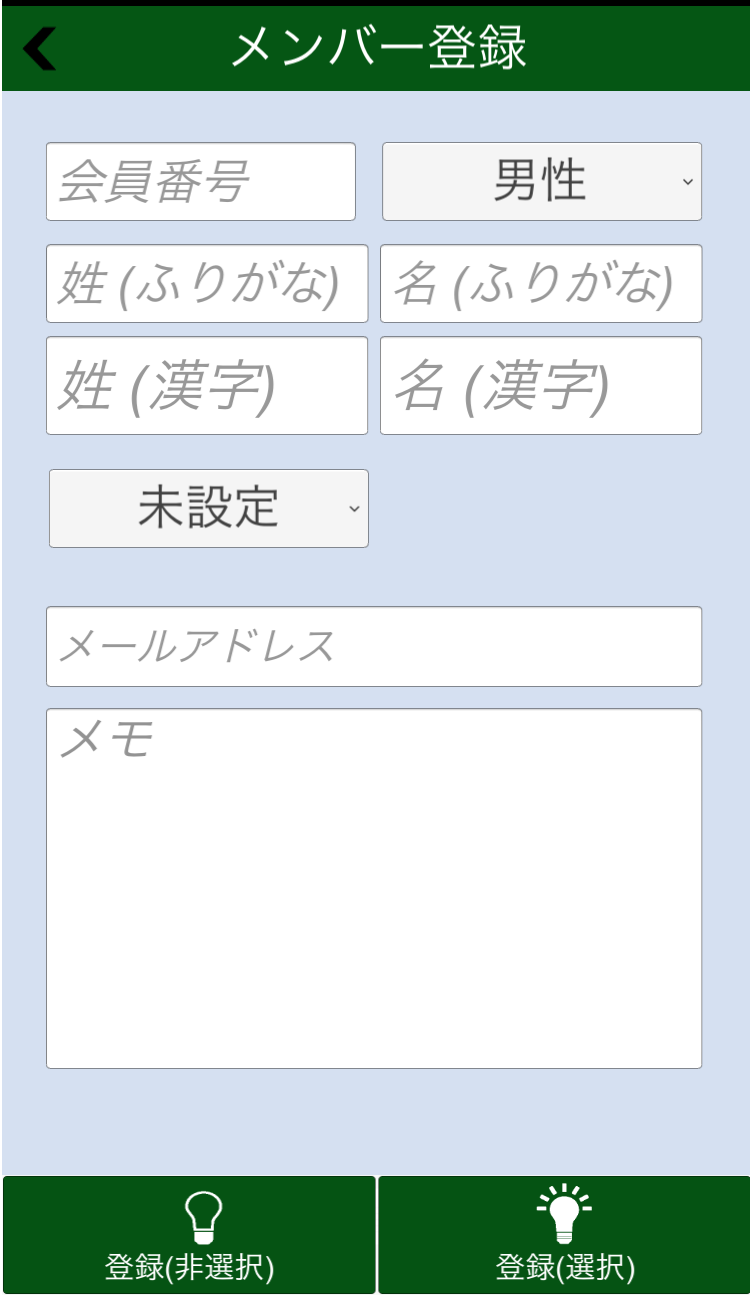Click the blank area below the メモ box
The height and width of the screenshot is (1300, 750).
[374, 1120]
